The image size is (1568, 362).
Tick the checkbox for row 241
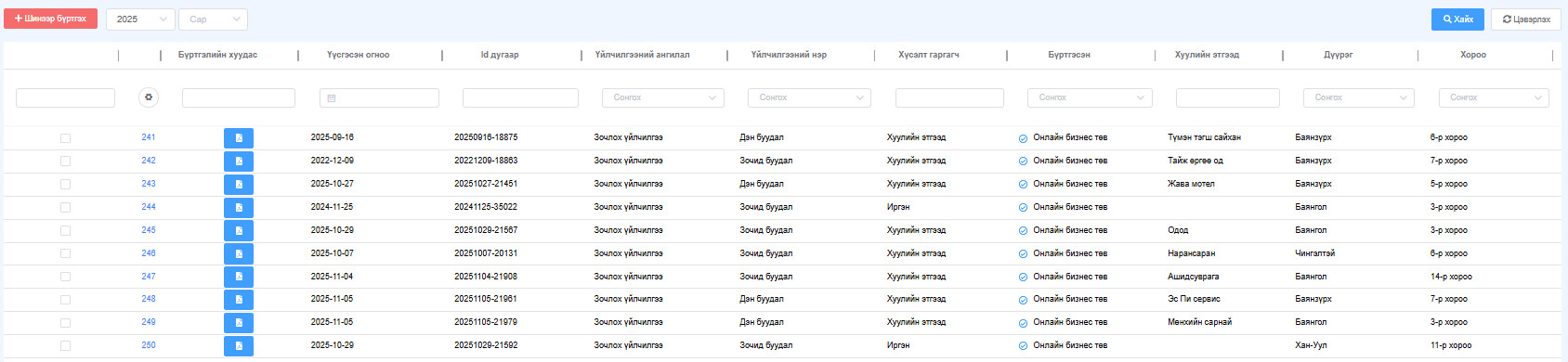(65, 138)
